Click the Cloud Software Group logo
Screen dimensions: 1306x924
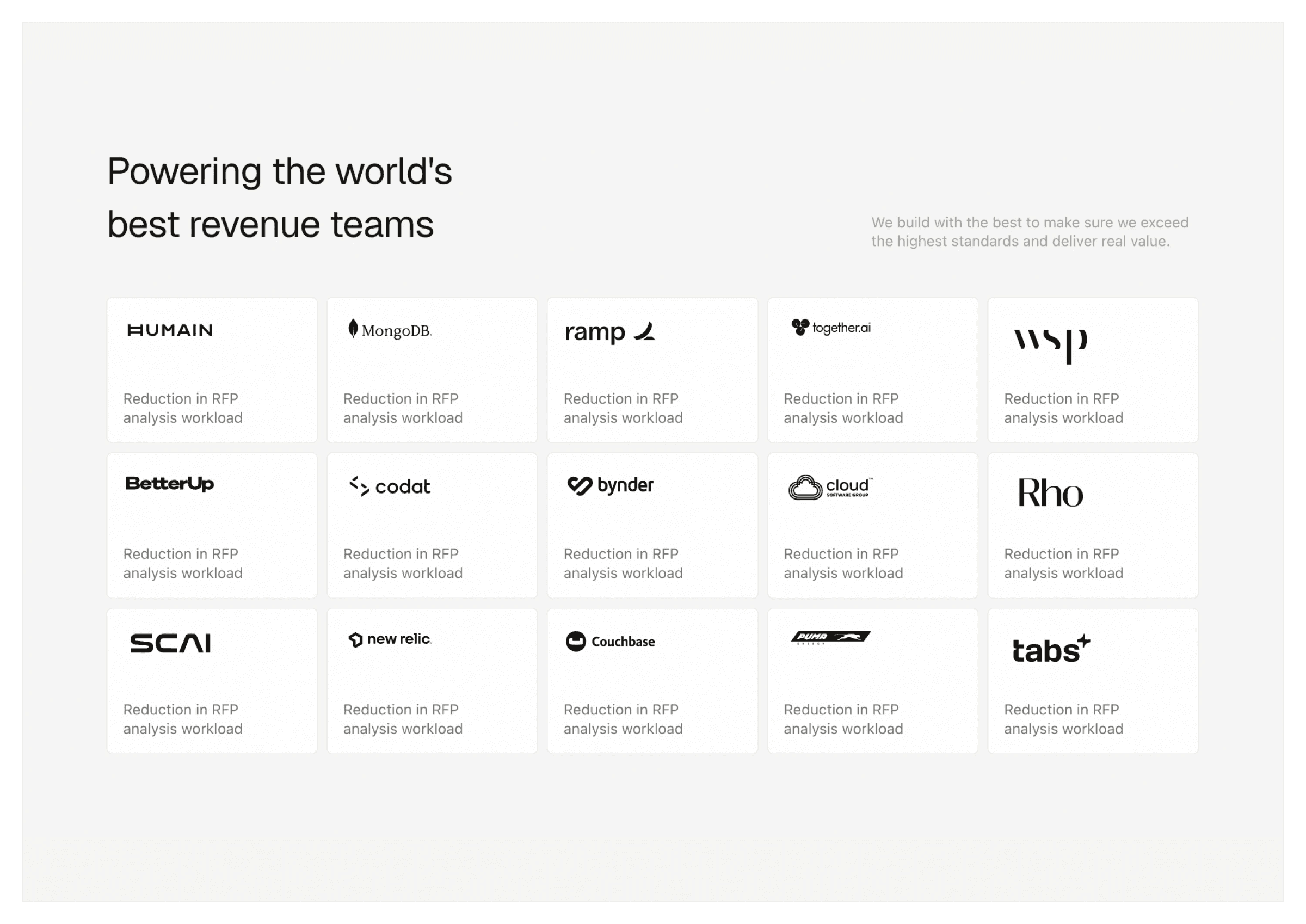point(830,487)
